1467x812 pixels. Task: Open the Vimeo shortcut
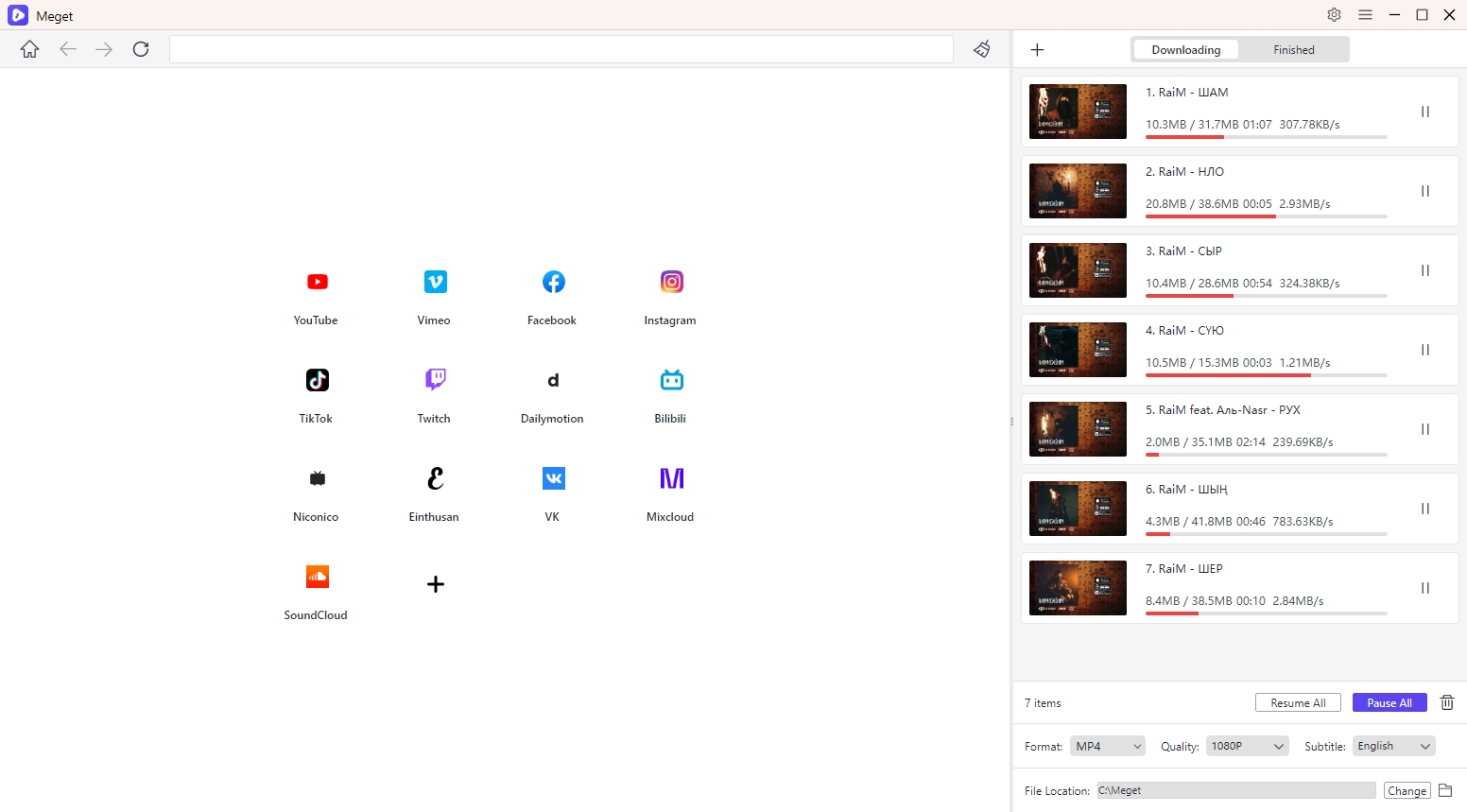point(435,282)
